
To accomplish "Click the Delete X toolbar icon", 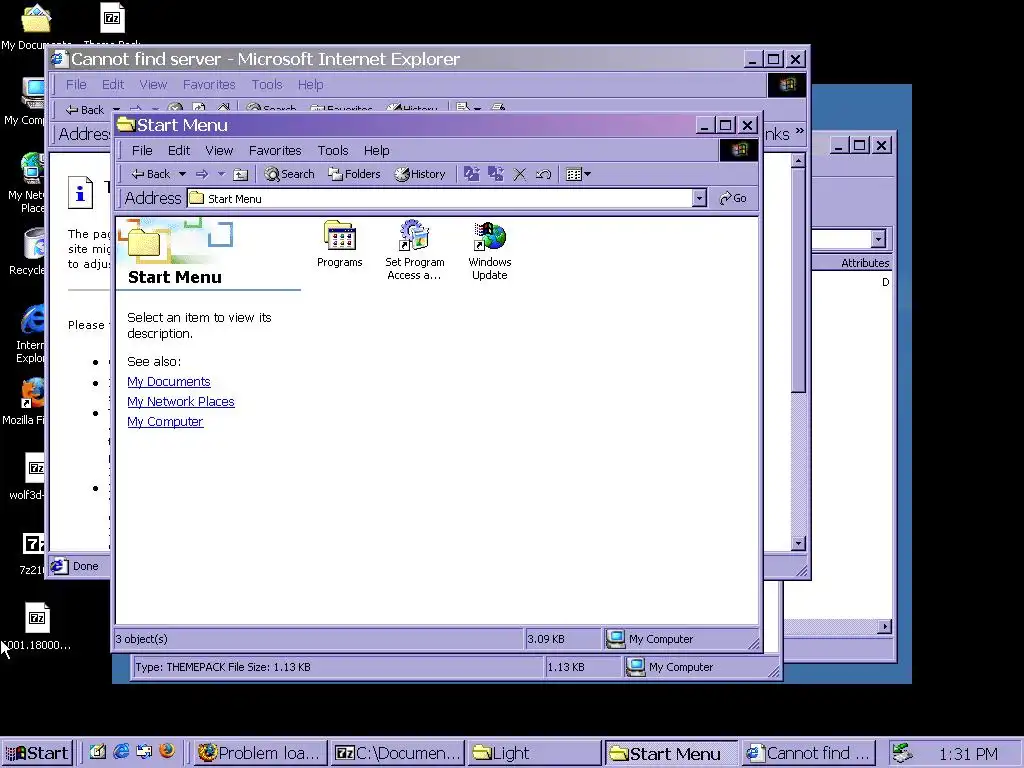I will tap(520, 174).
